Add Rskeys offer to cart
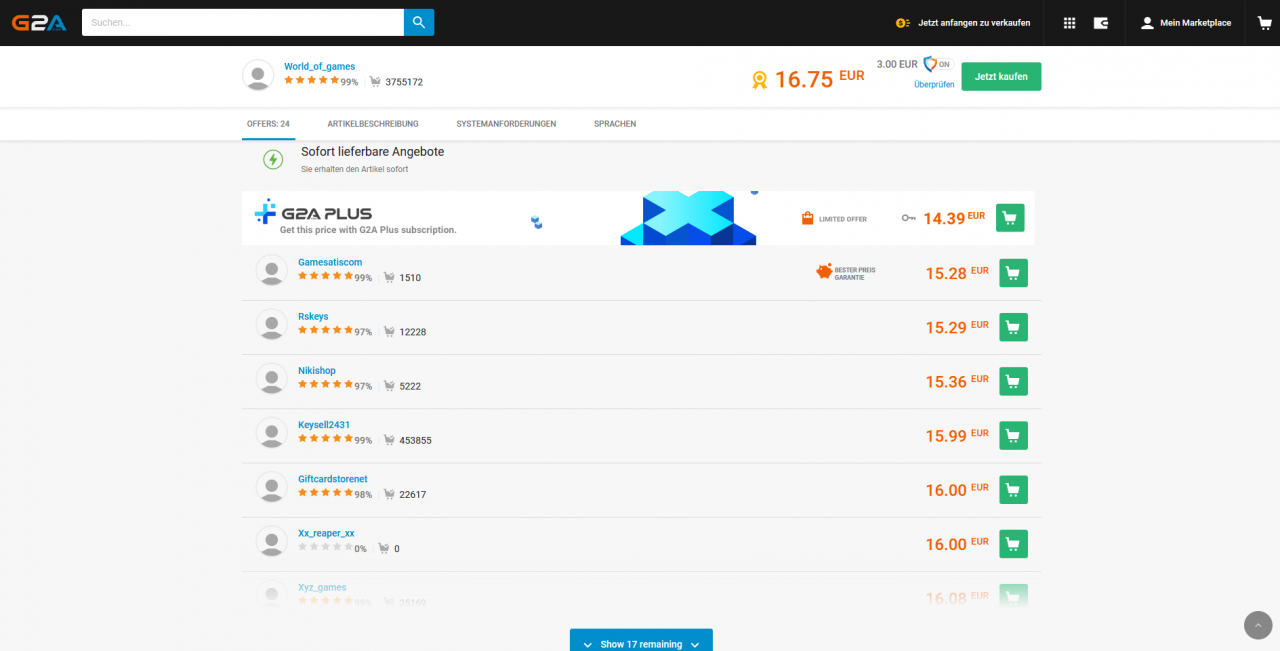This screenshot has height=651, width=1280. click(x=1013, y=327)
